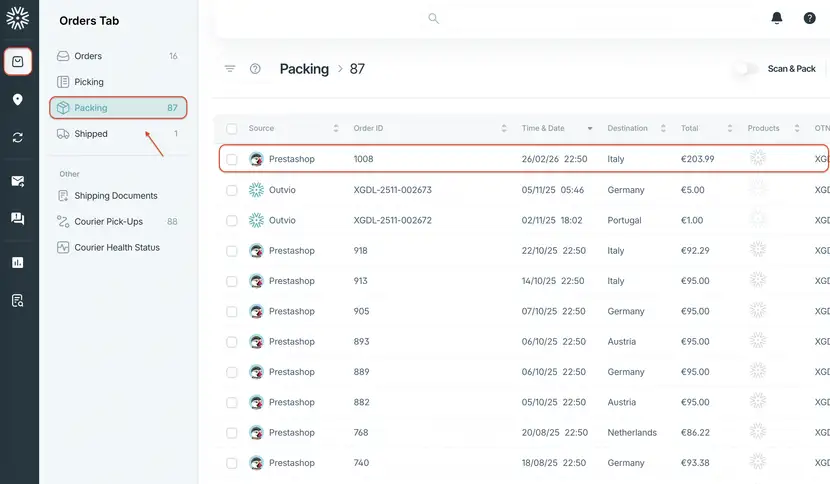Viewport: 830px width, 484px height.
Task: Click Products icon for order 882
Action: (x=758, y=401)
